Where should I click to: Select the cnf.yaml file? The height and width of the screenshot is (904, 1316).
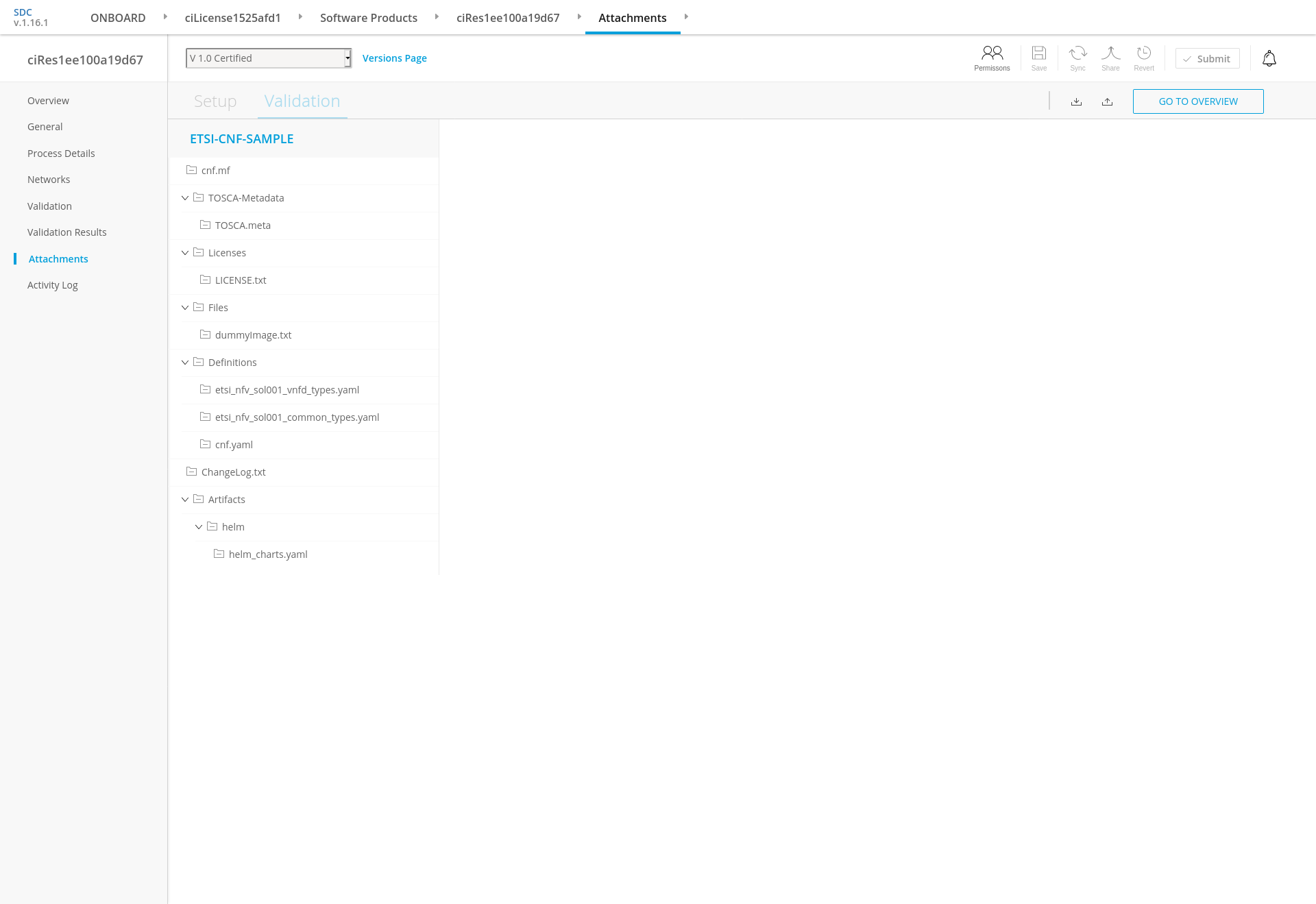(234, 445)
